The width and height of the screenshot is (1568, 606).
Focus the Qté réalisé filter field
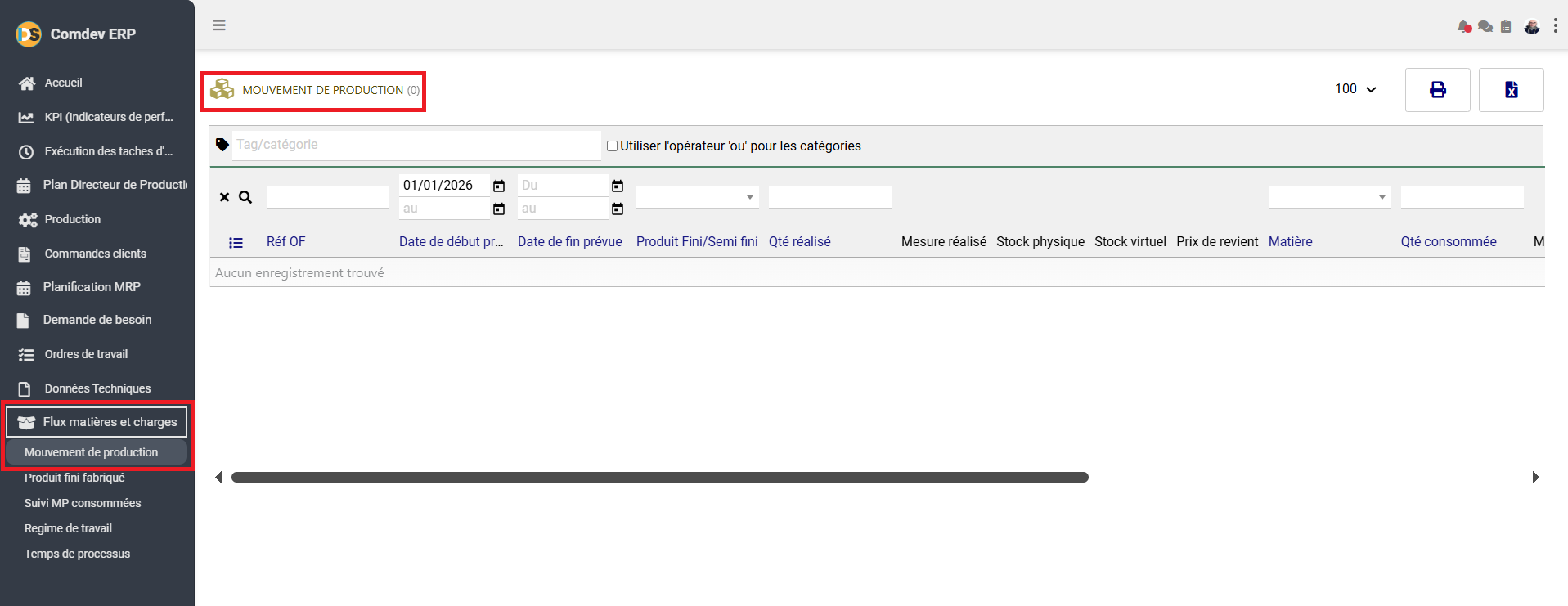(x=830, y=197)
